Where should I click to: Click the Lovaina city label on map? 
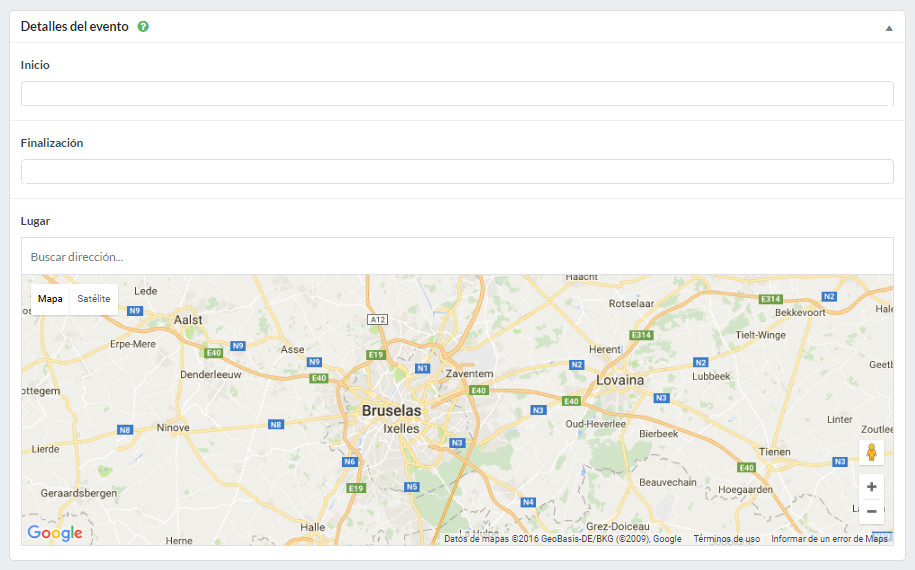point(620,381)
